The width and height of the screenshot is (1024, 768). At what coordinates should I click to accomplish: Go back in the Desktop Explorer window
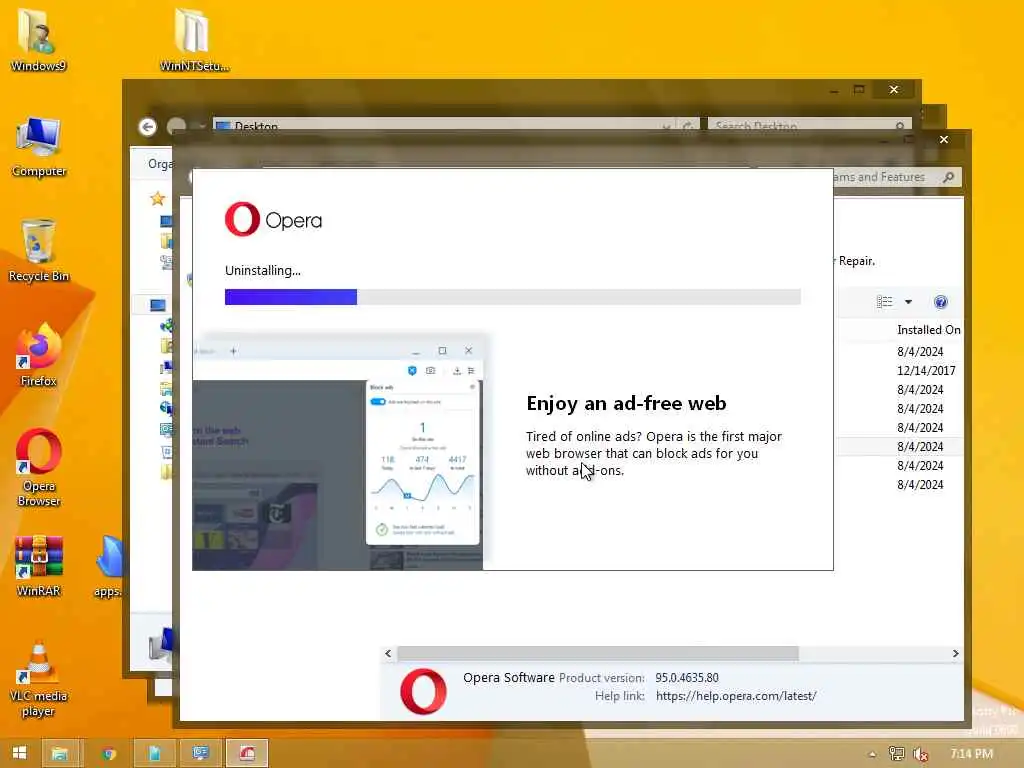pyautogui.click(x=148, y=127)
